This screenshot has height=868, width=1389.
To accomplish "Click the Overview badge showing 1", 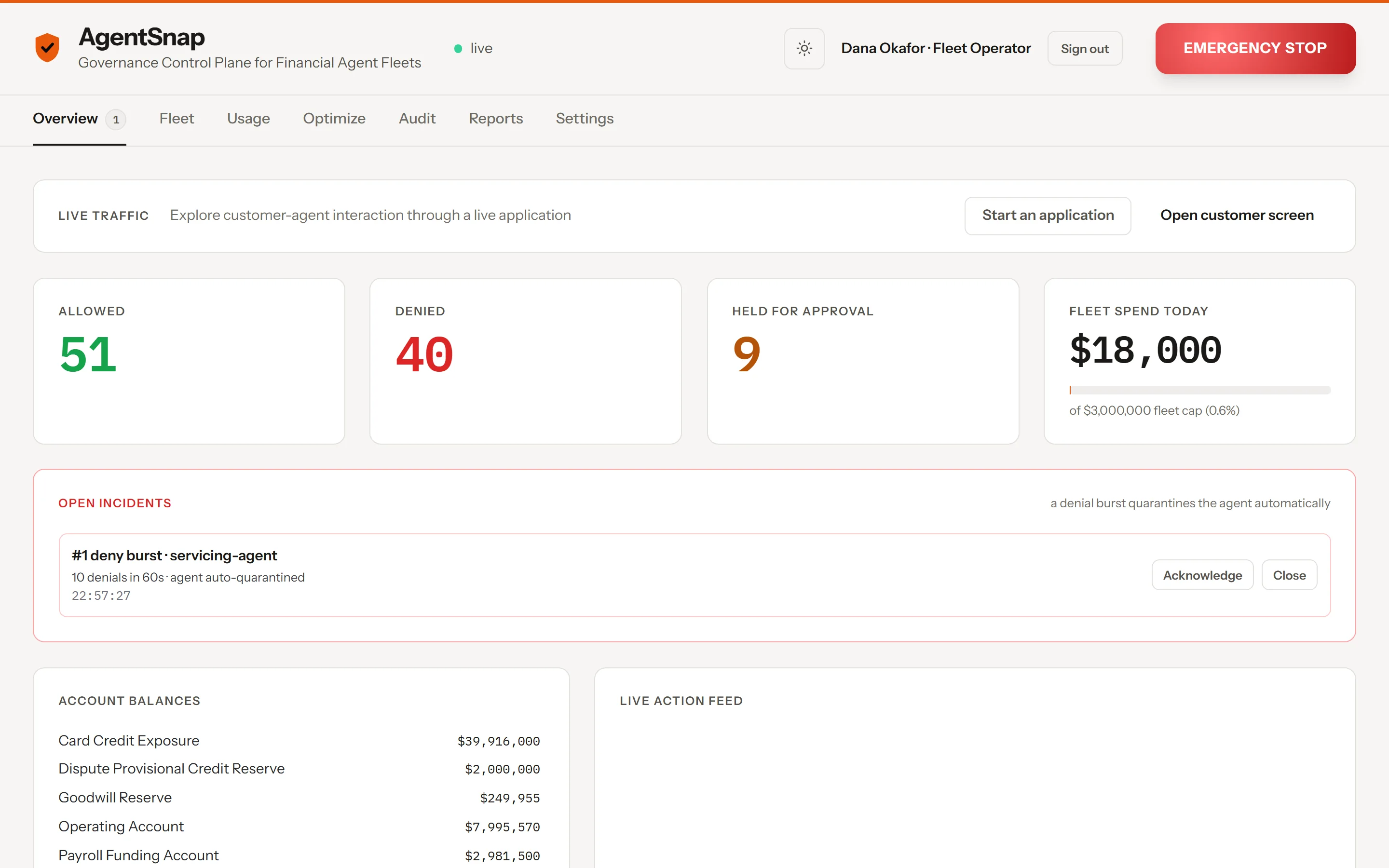I will tap(116, 120).
